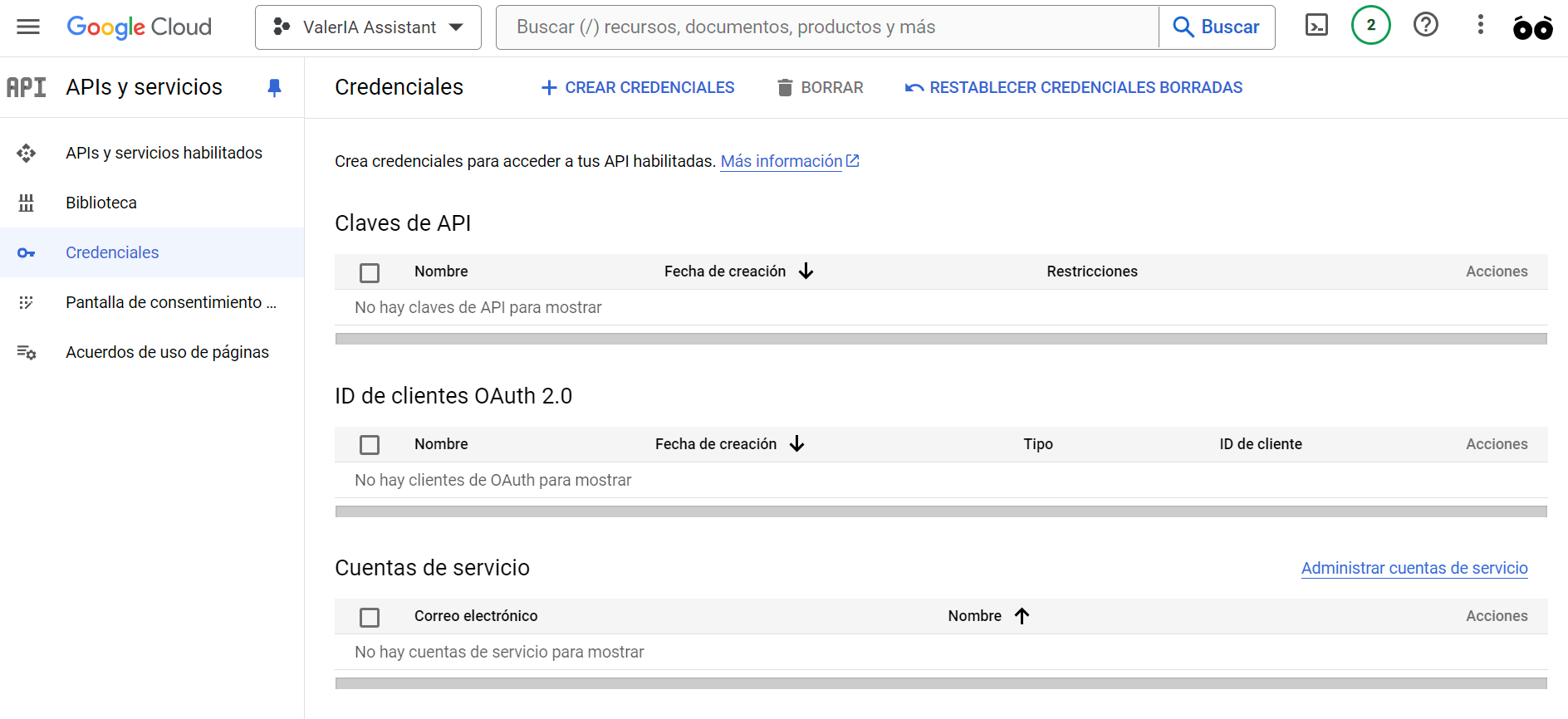Open APIs y servicios habilitados menu item
Viewport: 1568px width, 719px height.
click(x=152, y=153)
